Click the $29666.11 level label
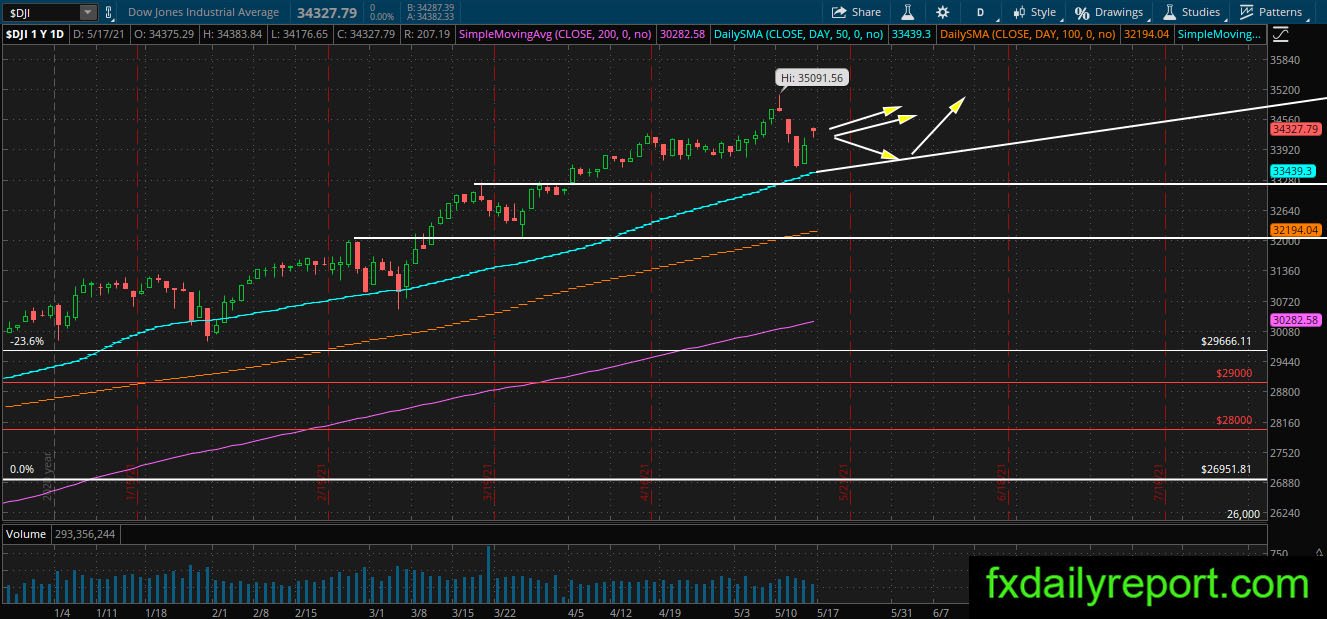This screenshot has width=1327, height=619. click(1226, 341)
